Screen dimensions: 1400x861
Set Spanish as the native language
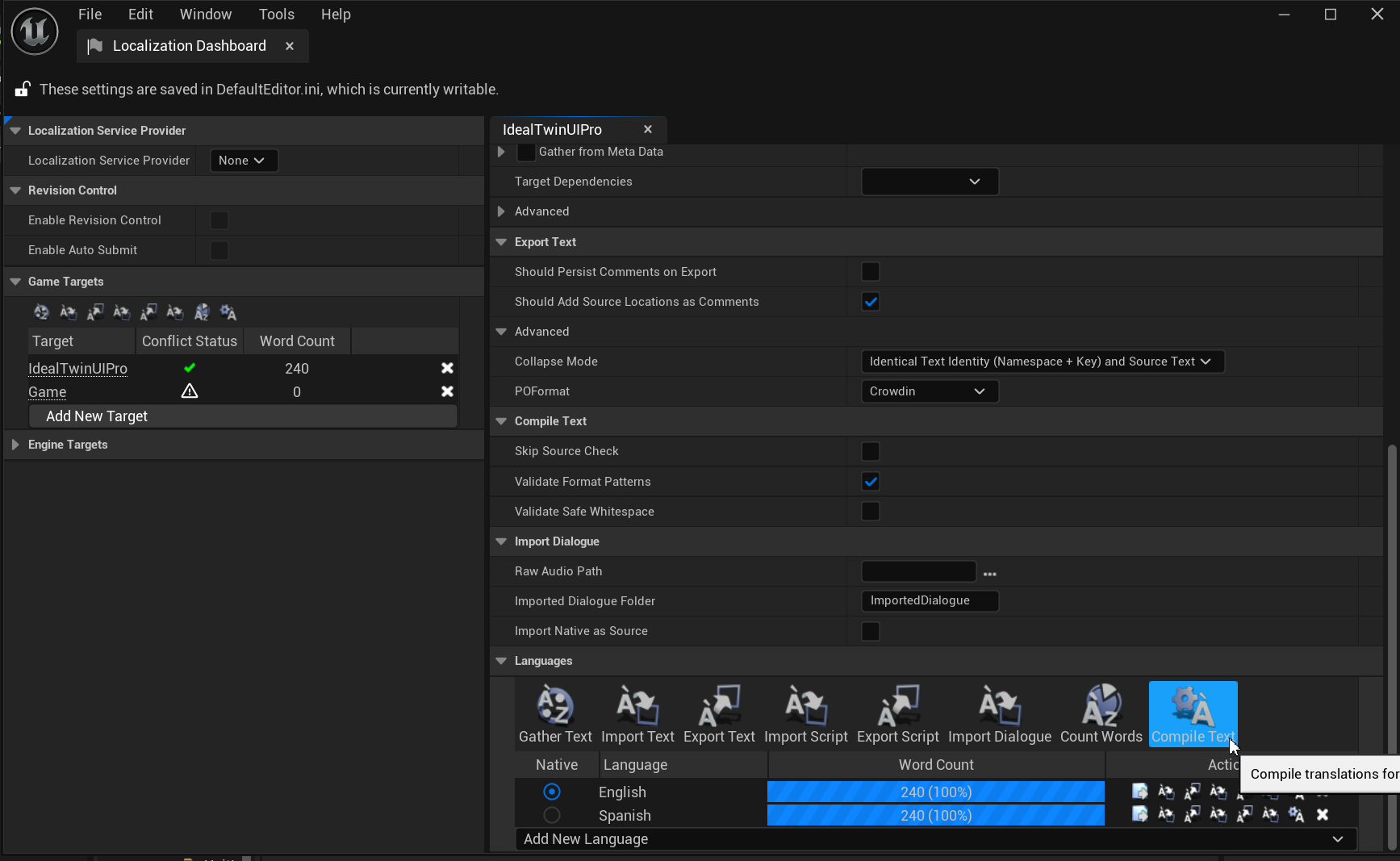coord(552,815)
